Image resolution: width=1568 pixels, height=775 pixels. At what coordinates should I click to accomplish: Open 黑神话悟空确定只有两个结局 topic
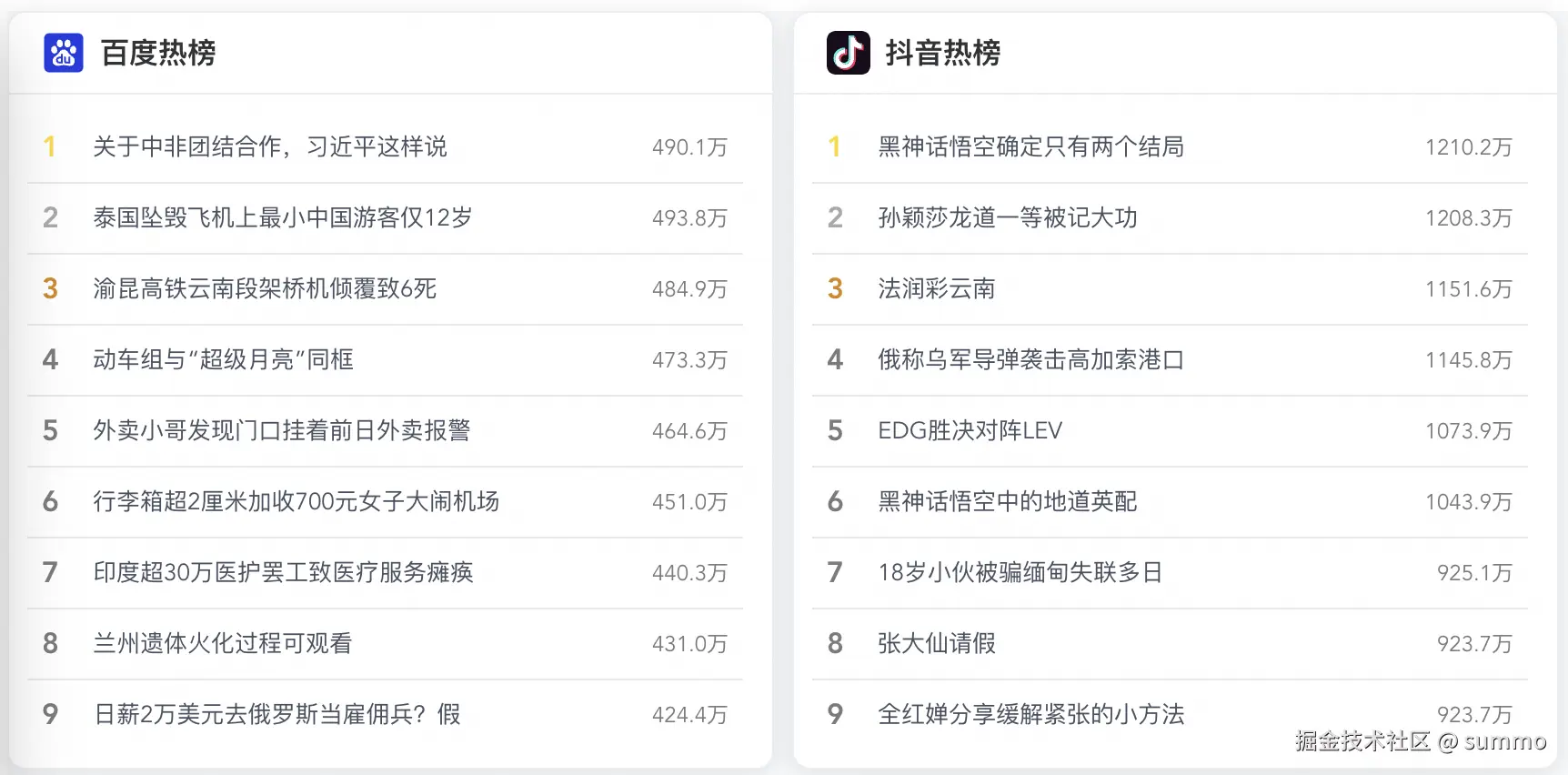point(1030,146)
